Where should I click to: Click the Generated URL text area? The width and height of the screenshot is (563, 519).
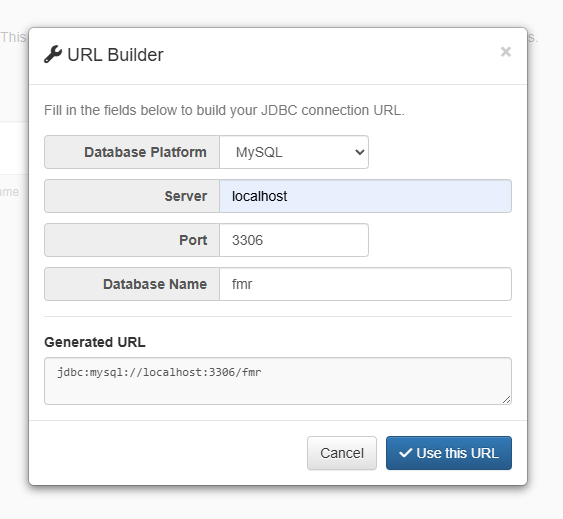tap(278, 381)
